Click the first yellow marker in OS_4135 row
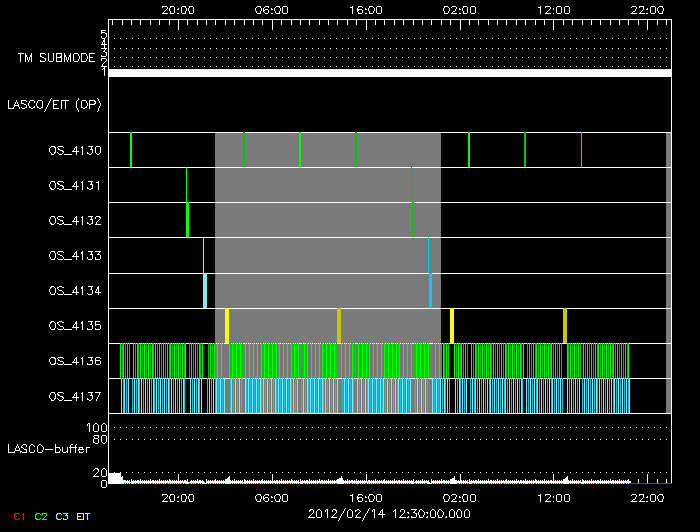700x532 pixels. click(x=227, y=326)
